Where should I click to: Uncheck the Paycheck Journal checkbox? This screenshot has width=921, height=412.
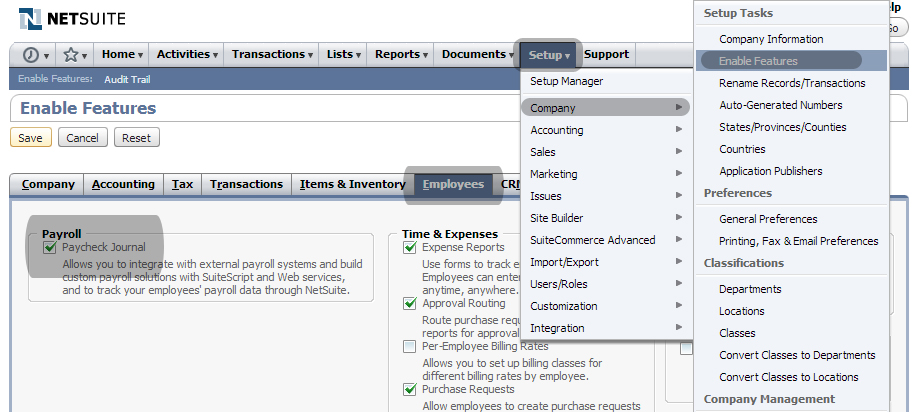(49, 247)
